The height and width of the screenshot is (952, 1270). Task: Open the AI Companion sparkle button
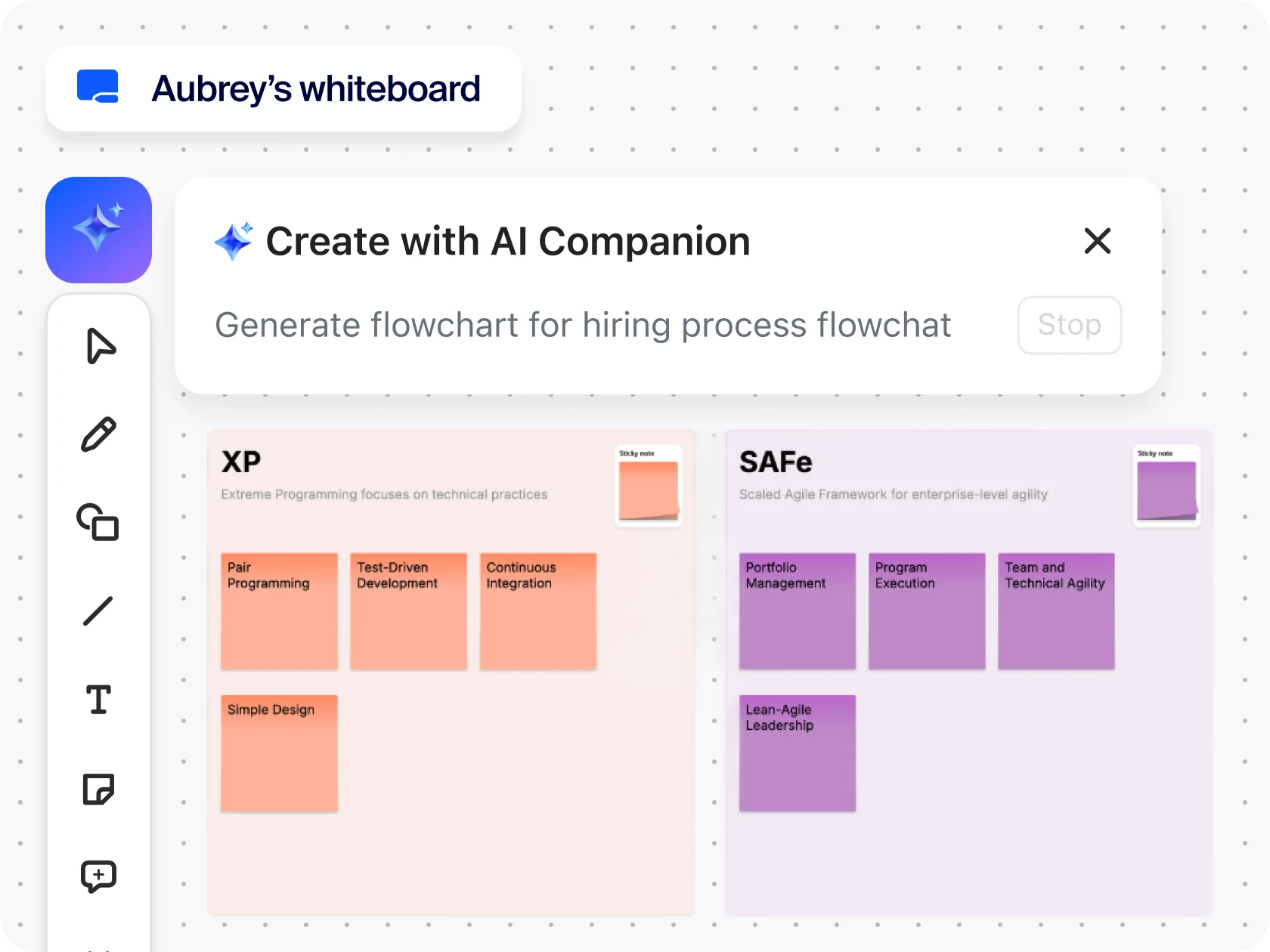pos(98,230)
